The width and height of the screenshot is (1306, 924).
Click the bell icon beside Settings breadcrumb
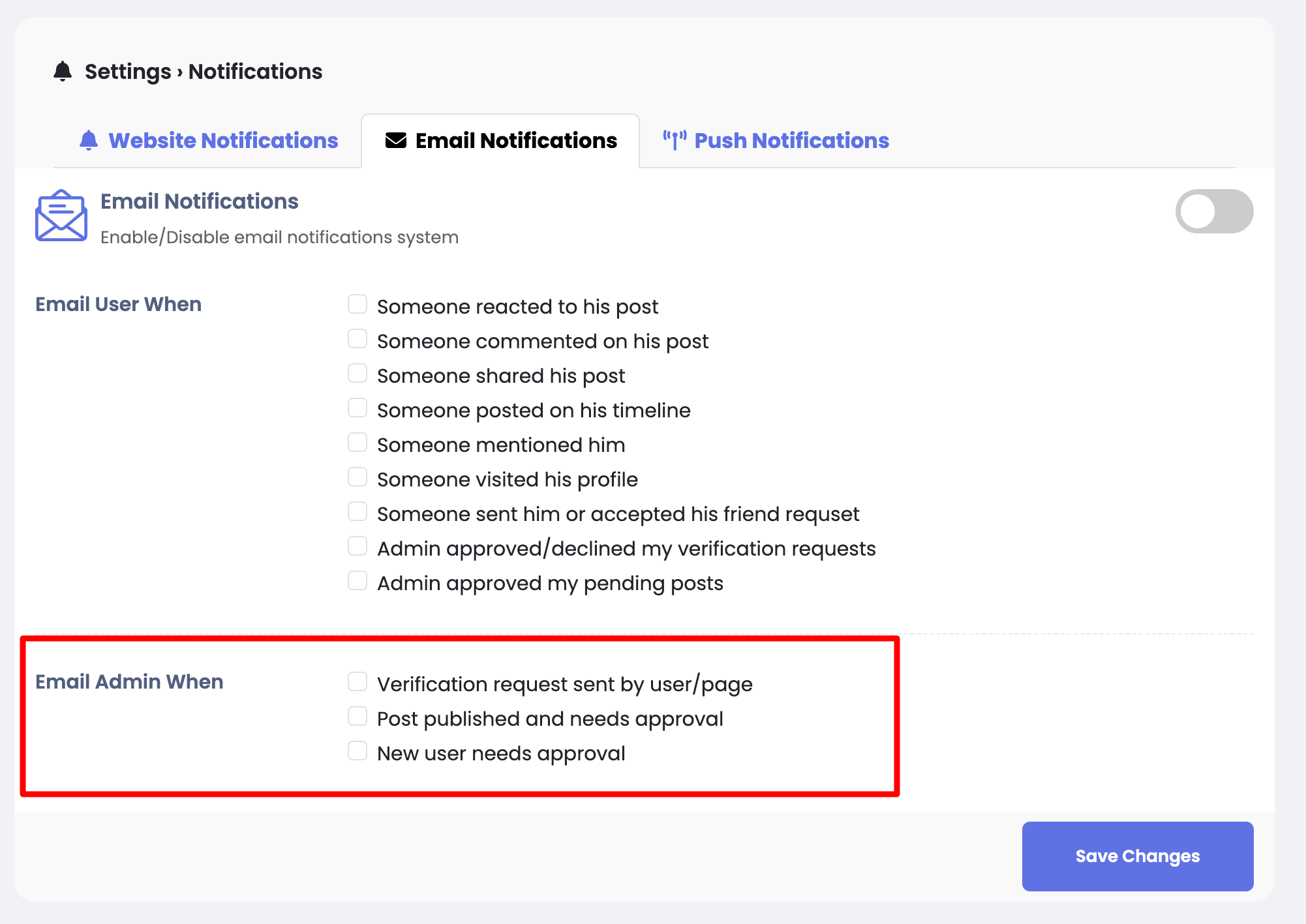(63, 70)
